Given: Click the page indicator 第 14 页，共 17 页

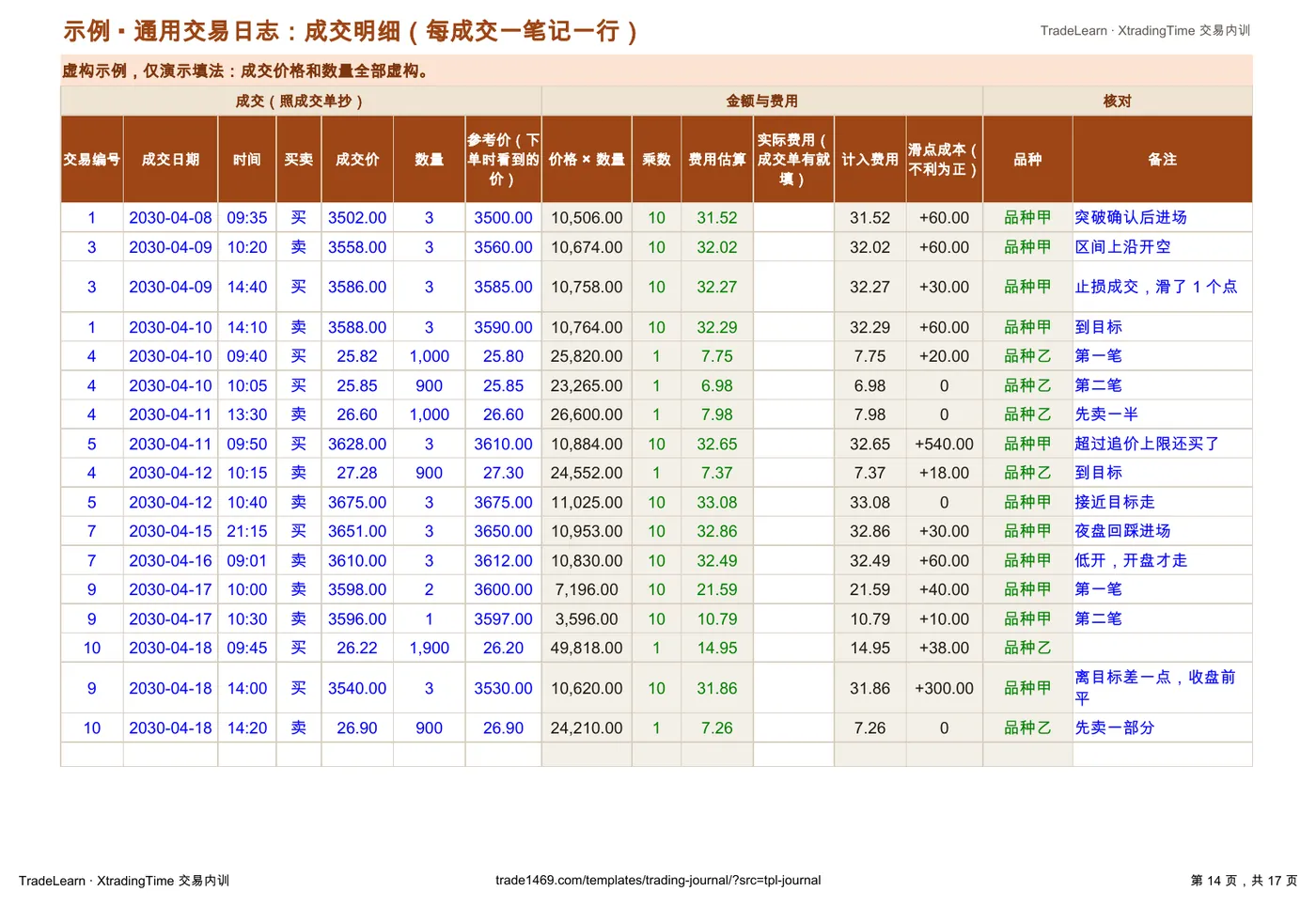Looking at the screenshot, I should pyautogui.click(x=1244, y=881).
